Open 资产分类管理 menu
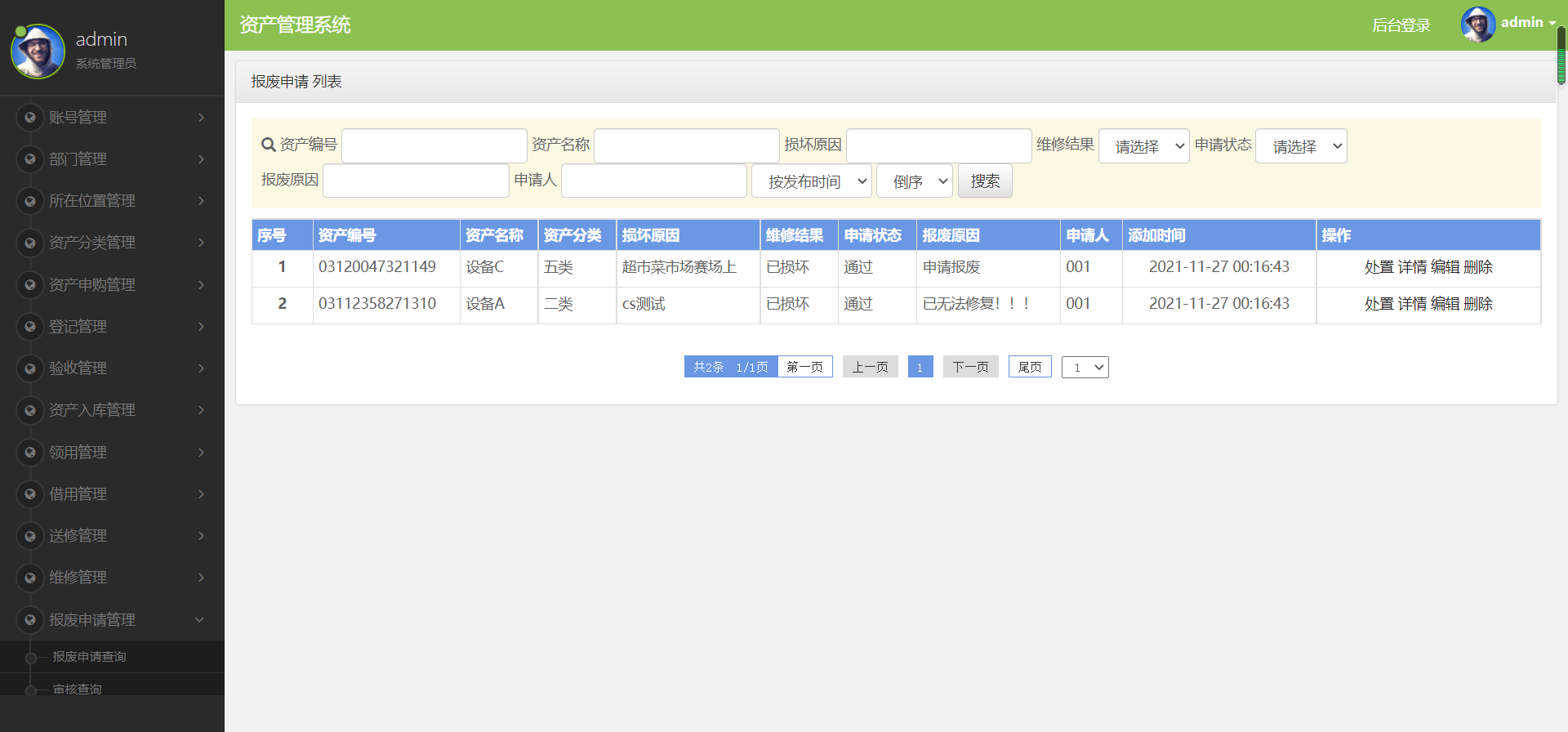1568x732 pixels. tap(112, 243)
